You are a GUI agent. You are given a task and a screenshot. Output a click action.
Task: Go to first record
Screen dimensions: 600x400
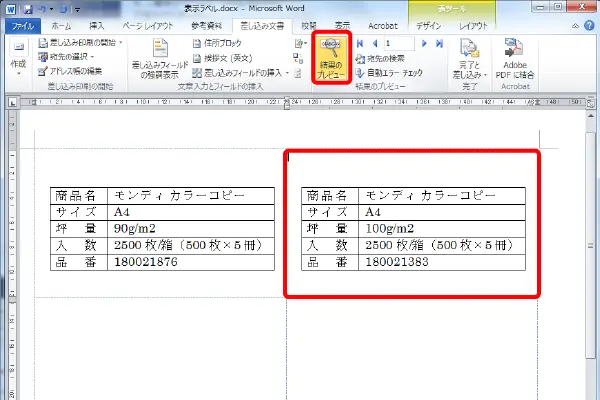360,44
